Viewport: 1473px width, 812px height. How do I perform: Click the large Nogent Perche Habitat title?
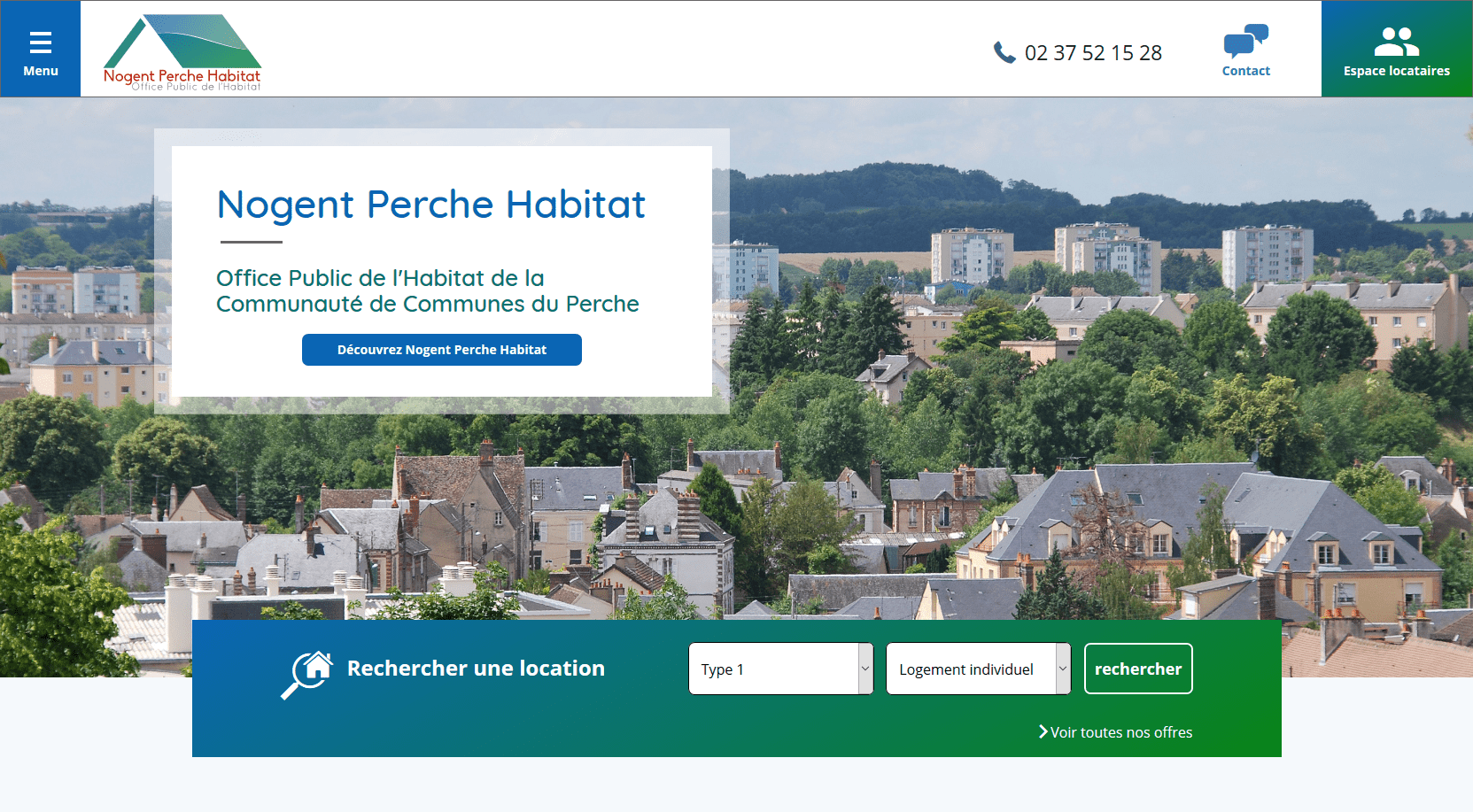tap(431, 205)
